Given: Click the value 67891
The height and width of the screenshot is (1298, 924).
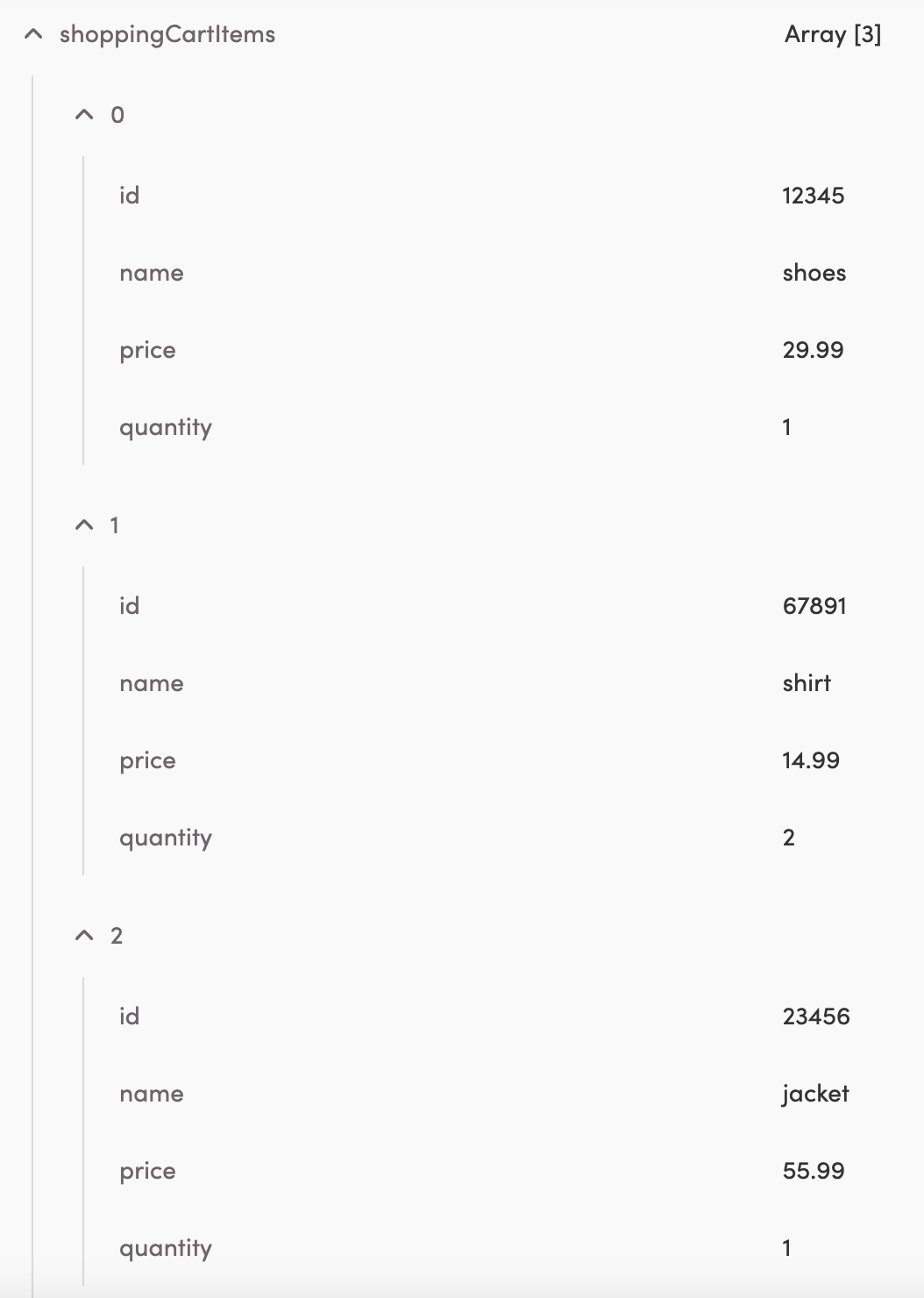Looking at the screenshot, I should pyautogui.click(x=814, y=605).
